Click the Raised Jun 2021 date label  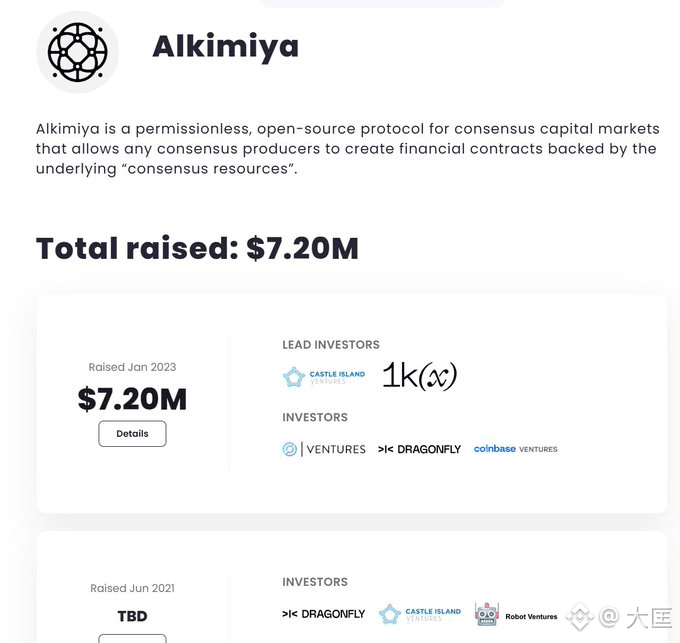tap(132, 588)
